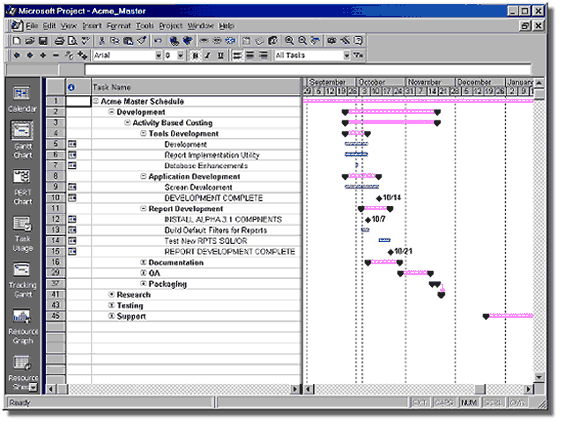
Task: Click the Gantt horizontal scrollbar thumb
Action: pos(480,389)
